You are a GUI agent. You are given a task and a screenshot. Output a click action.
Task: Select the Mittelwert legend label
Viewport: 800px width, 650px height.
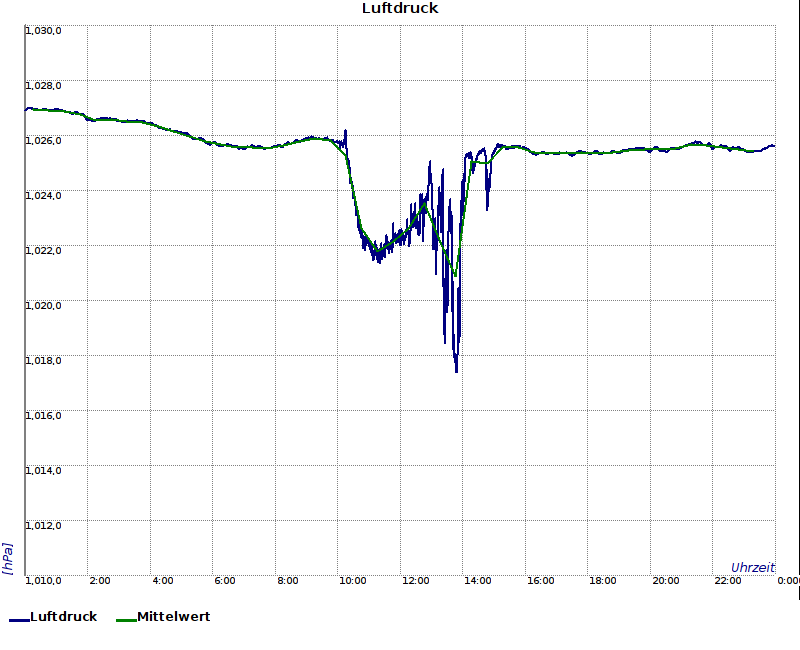point(174,616)
